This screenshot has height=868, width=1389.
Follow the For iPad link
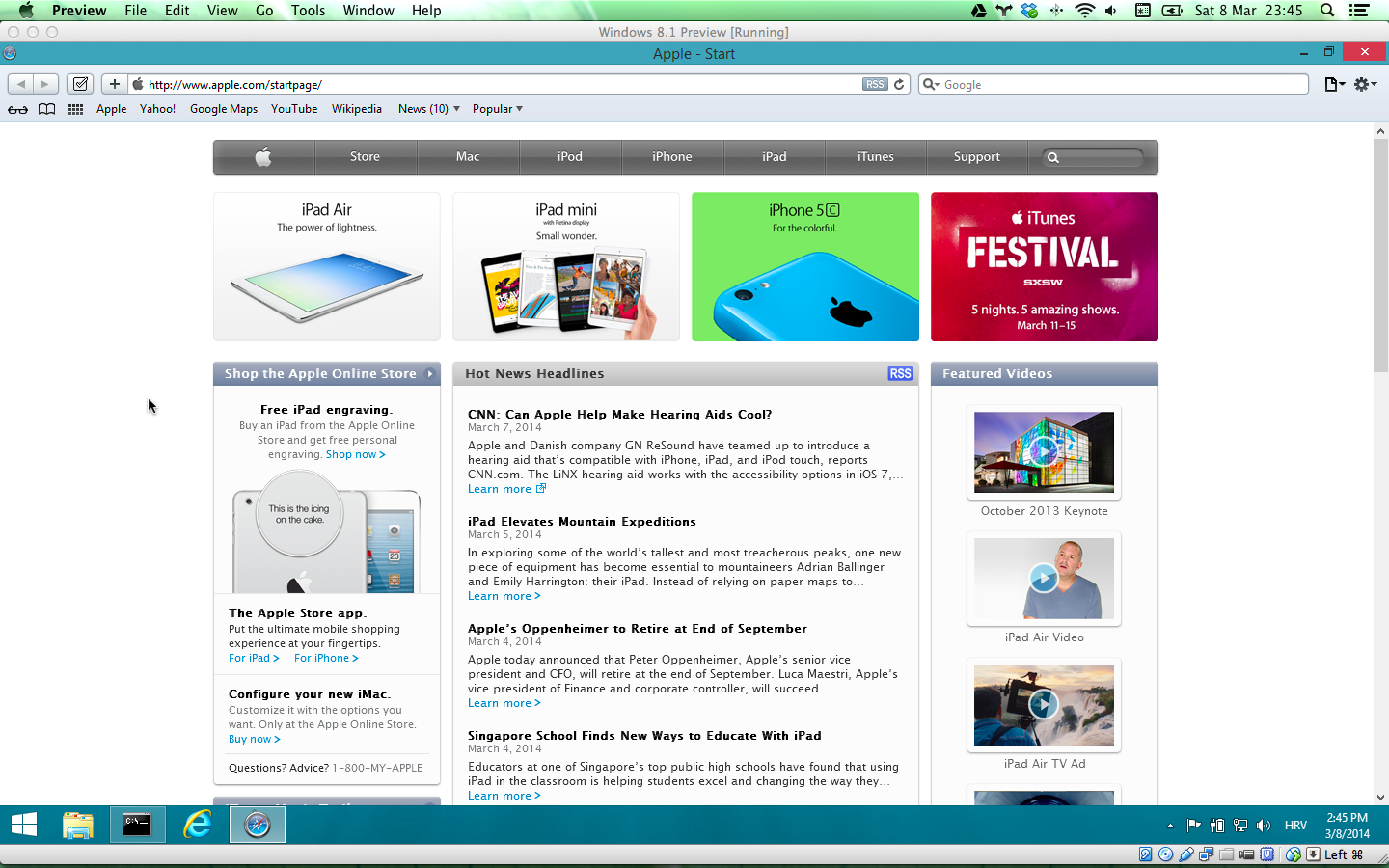(254, 658)
